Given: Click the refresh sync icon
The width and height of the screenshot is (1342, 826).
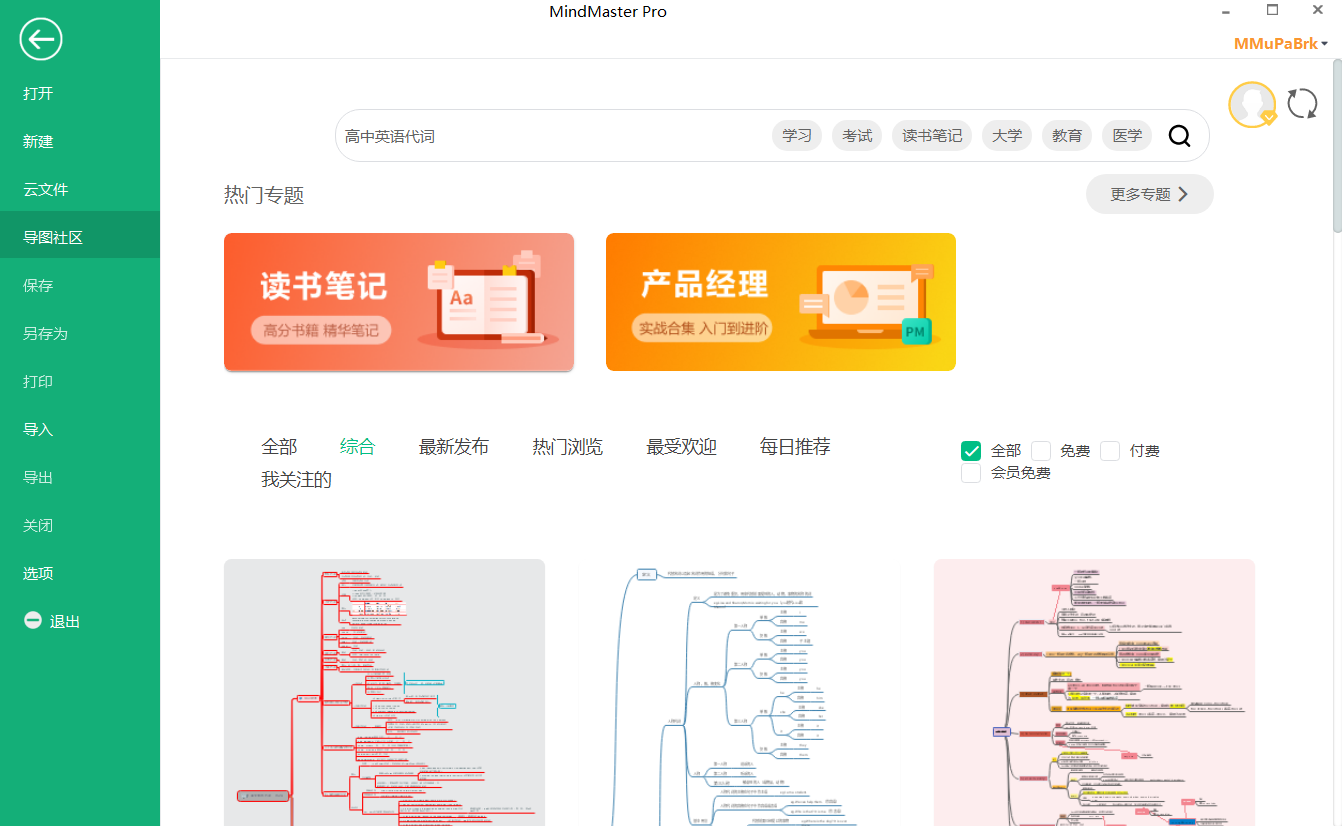Looking at the screenshot, I should tap(1302, 103).
